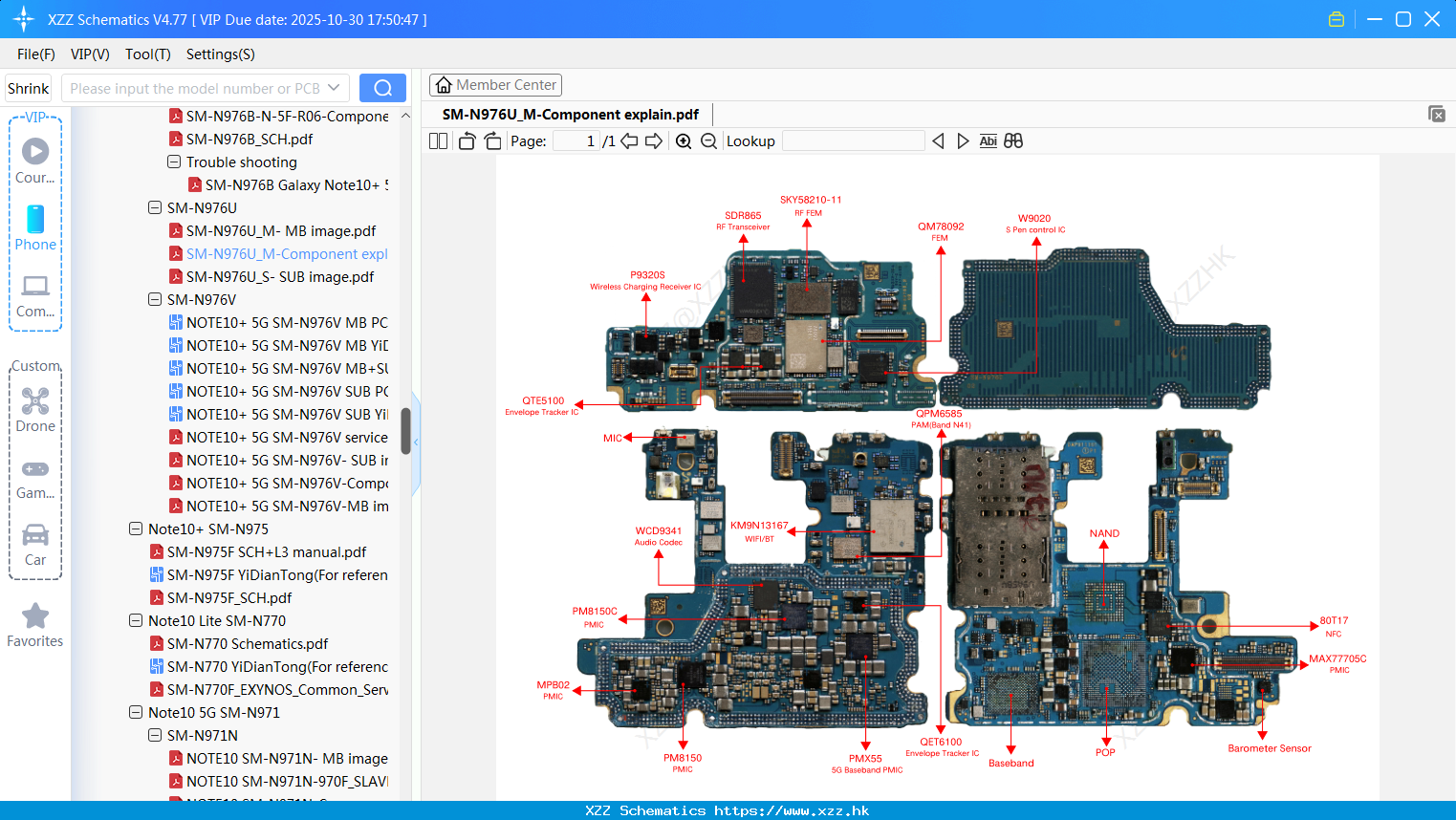
Task: Zoom out of the PDF
Action: tap(708, 141)
